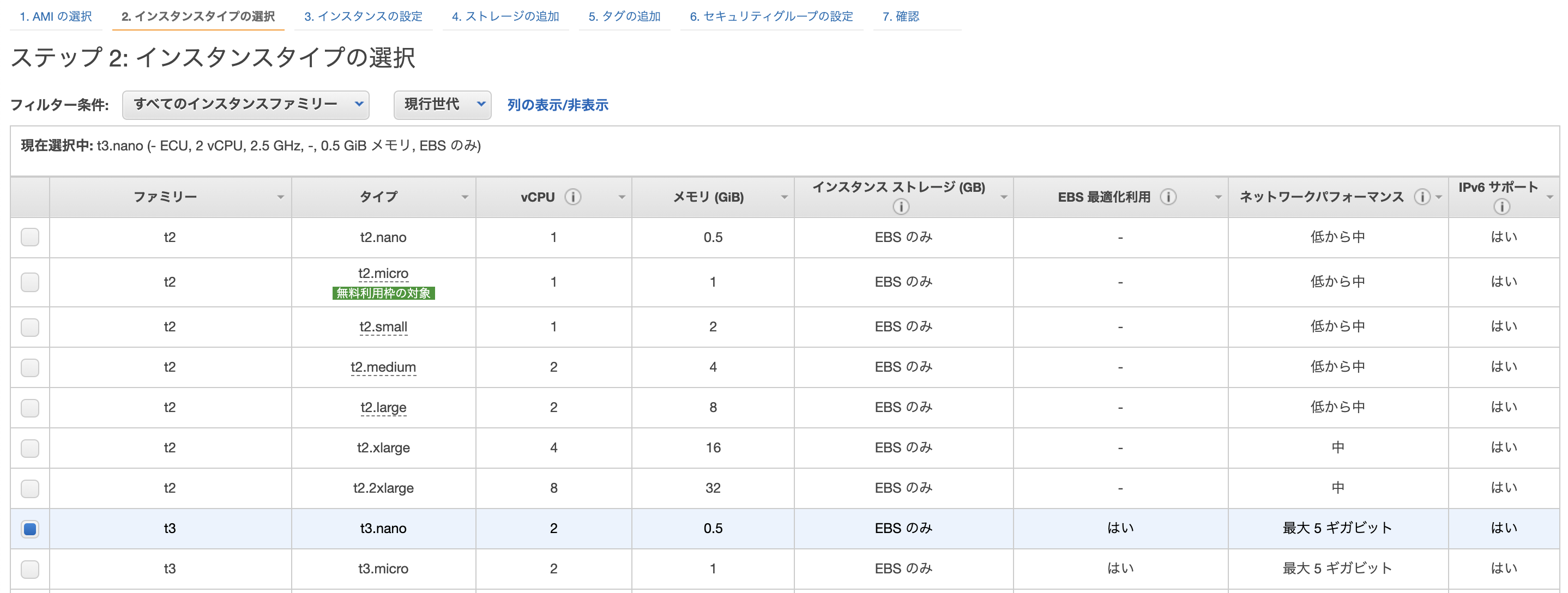1568x593 pixels.
Task: Click the ネットワークパフォーマンス info icon
Action: click(1422, 197)
